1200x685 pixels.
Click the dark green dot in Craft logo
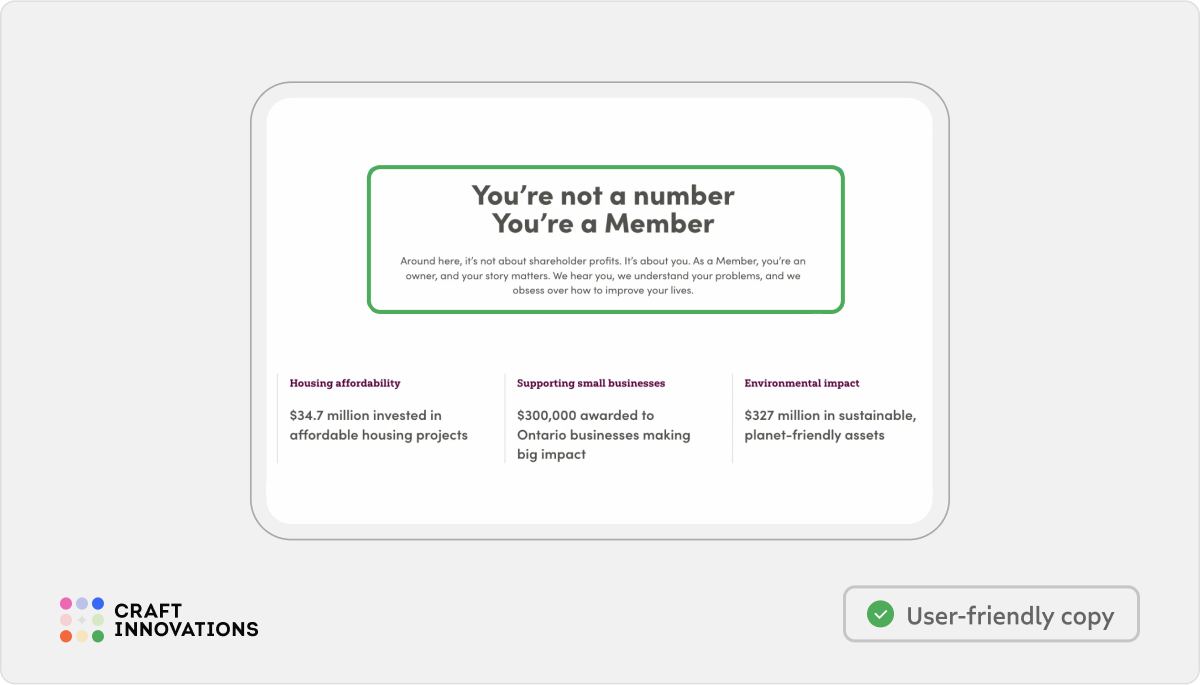98,636
